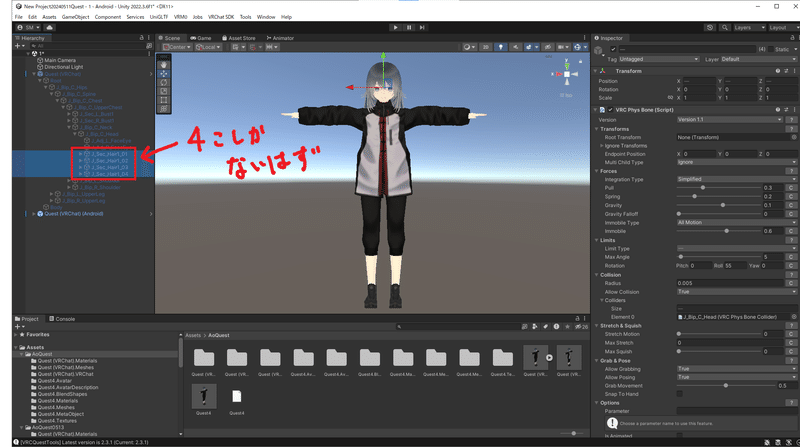Open the GameObject menu
Viewport: 800px width, 447px height.
[x=75, y=17]
